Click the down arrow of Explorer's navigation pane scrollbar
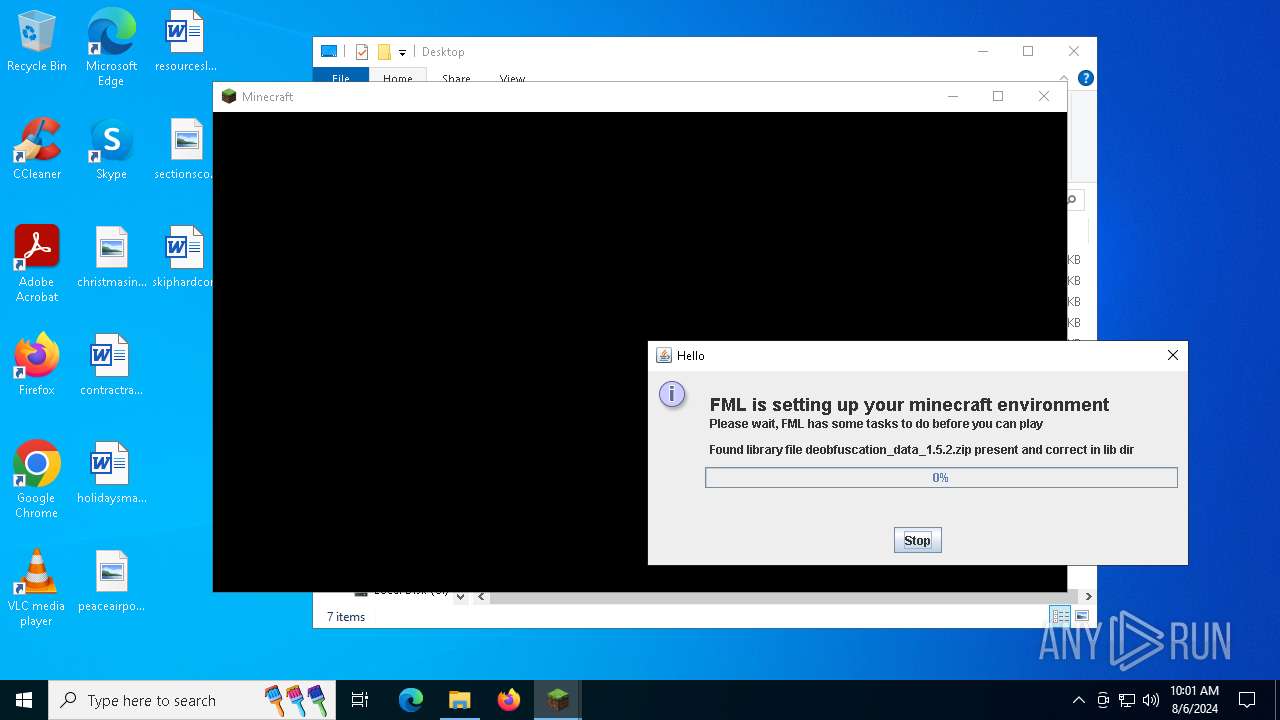 [x=460, y=597]
